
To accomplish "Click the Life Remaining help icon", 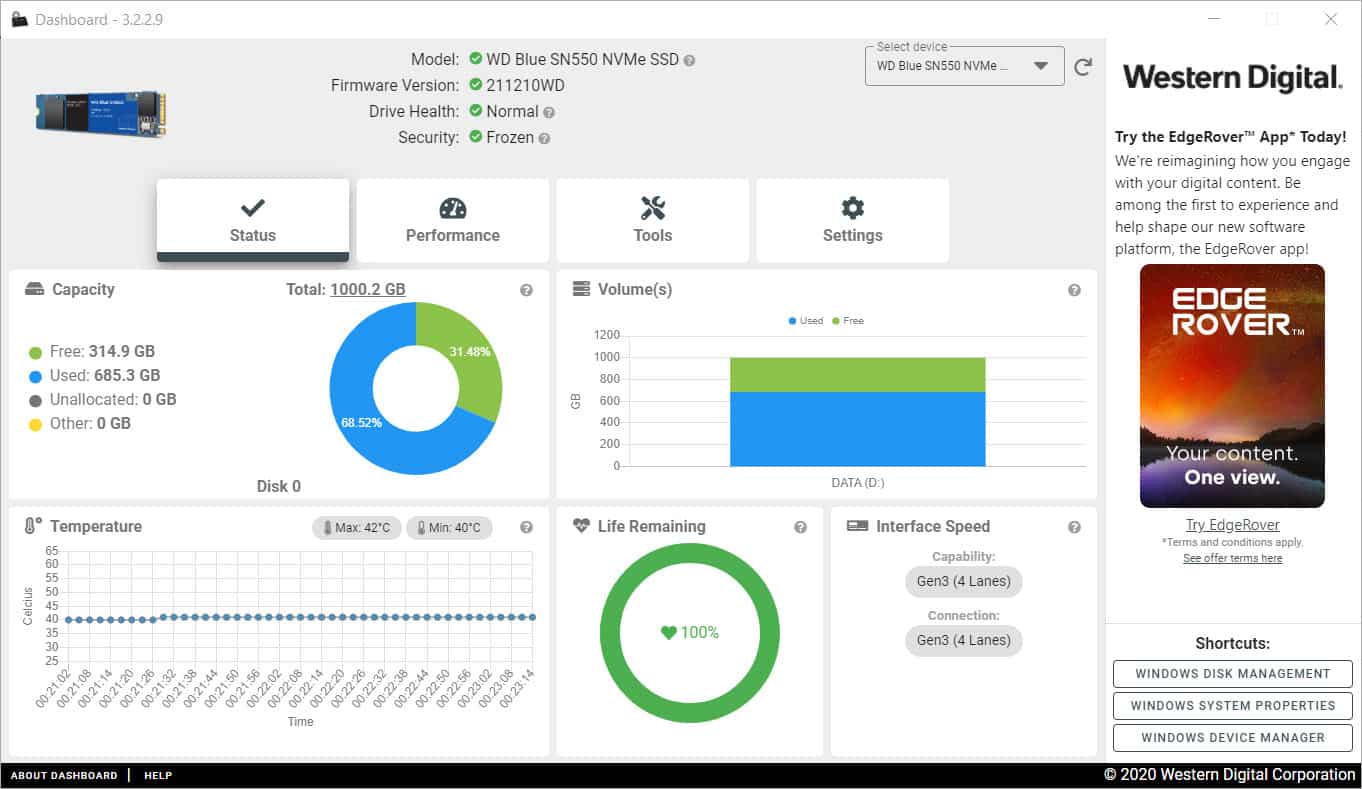I will click(x=800, y=527).
